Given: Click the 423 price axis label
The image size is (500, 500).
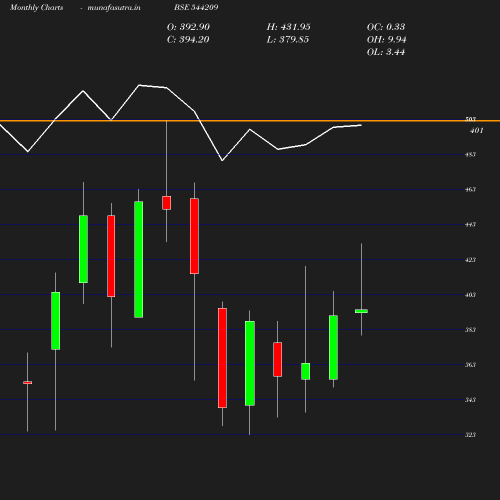Looking at the screenshot, I should pyautogui.click(x=470, y=260).
